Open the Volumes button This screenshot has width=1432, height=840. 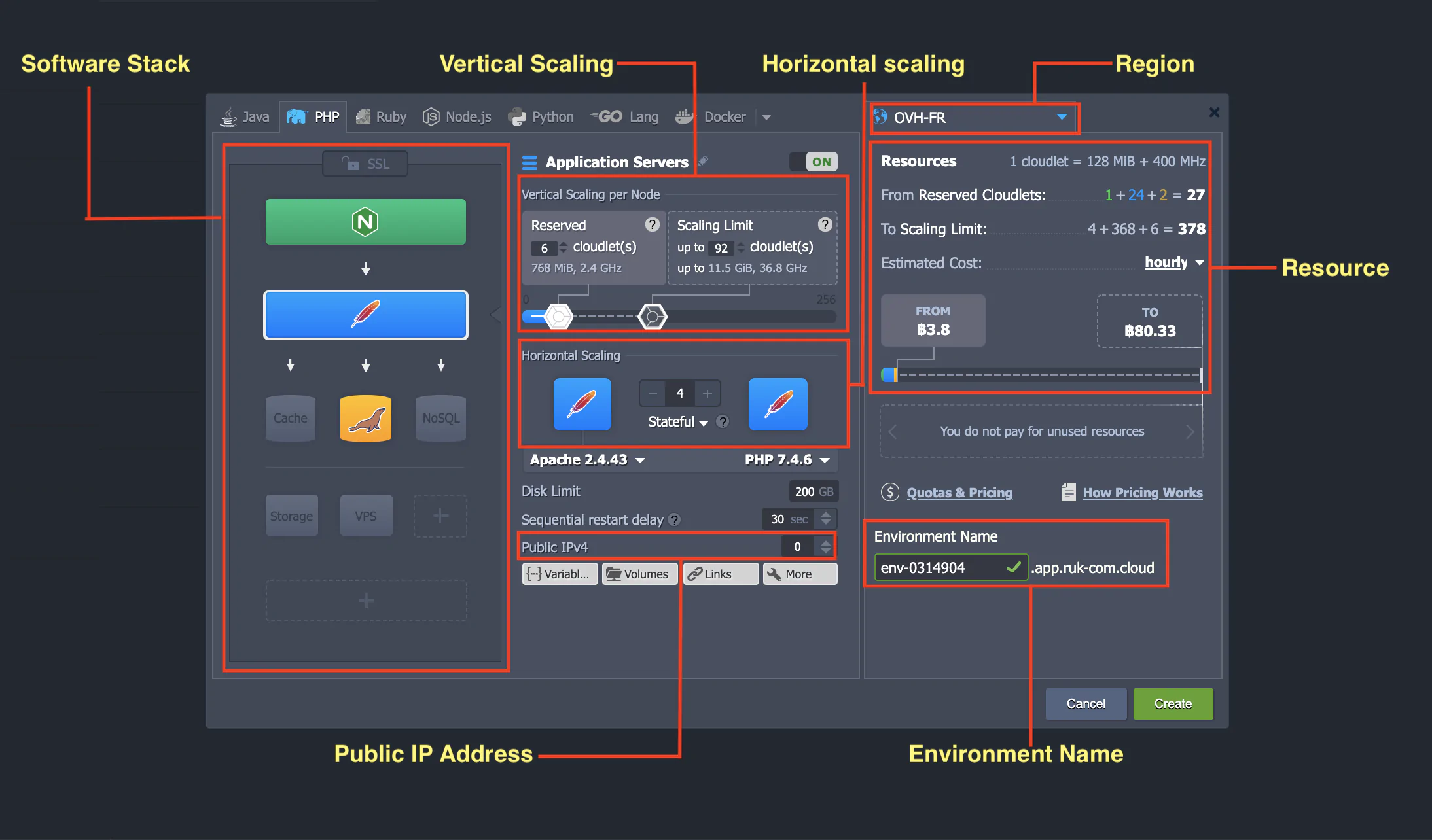(639, 574)
